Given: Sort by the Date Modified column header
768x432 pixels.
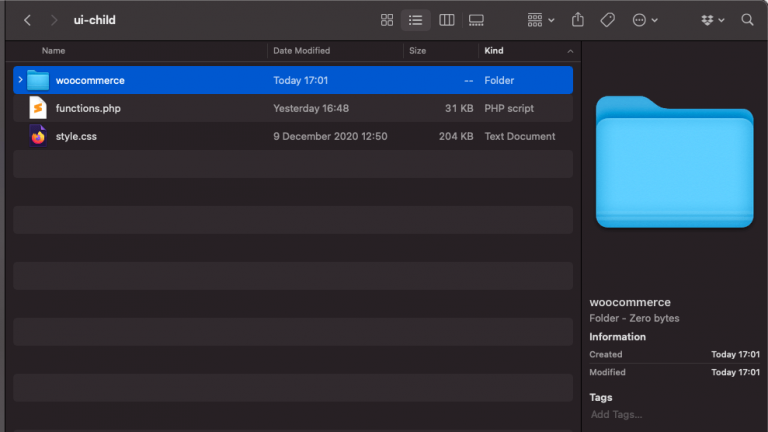Looking at the screenshot, I should click(302, 50).
